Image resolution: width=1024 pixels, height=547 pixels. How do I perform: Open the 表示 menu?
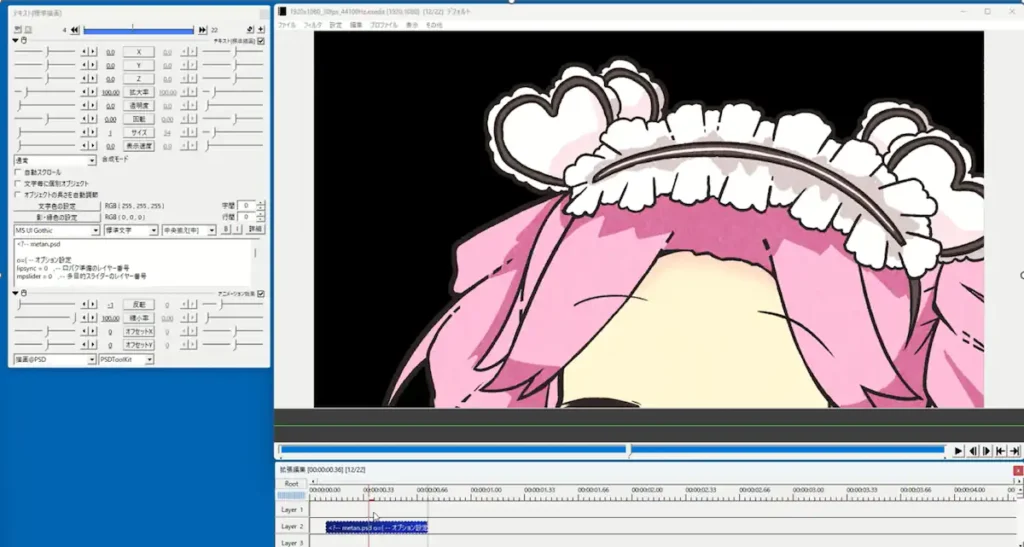click(x=411, y=25)
